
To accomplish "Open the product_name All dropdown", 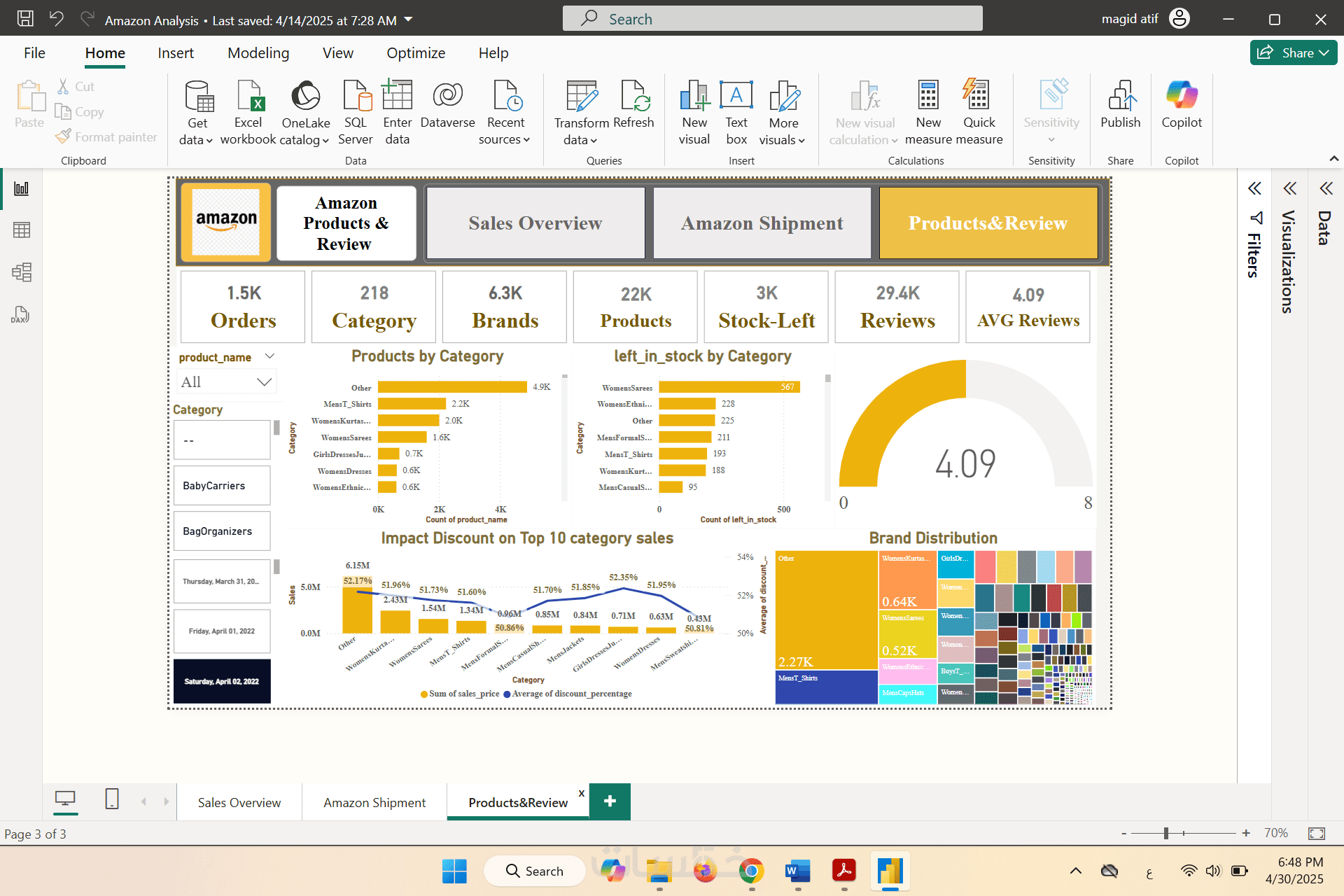I will (x=226, y=382).
